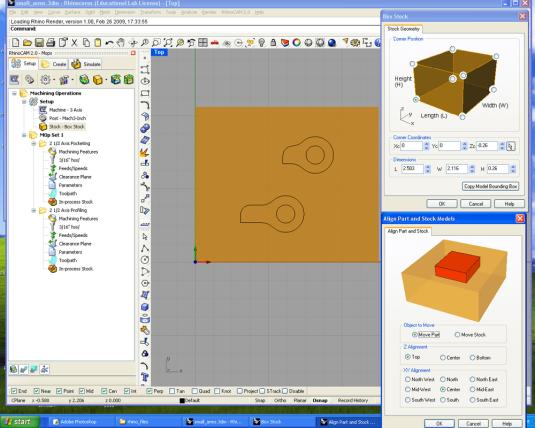535x428 pixels.
Task: Click the RhinoCAM gear preferences icon
Action: click(45, 80)
